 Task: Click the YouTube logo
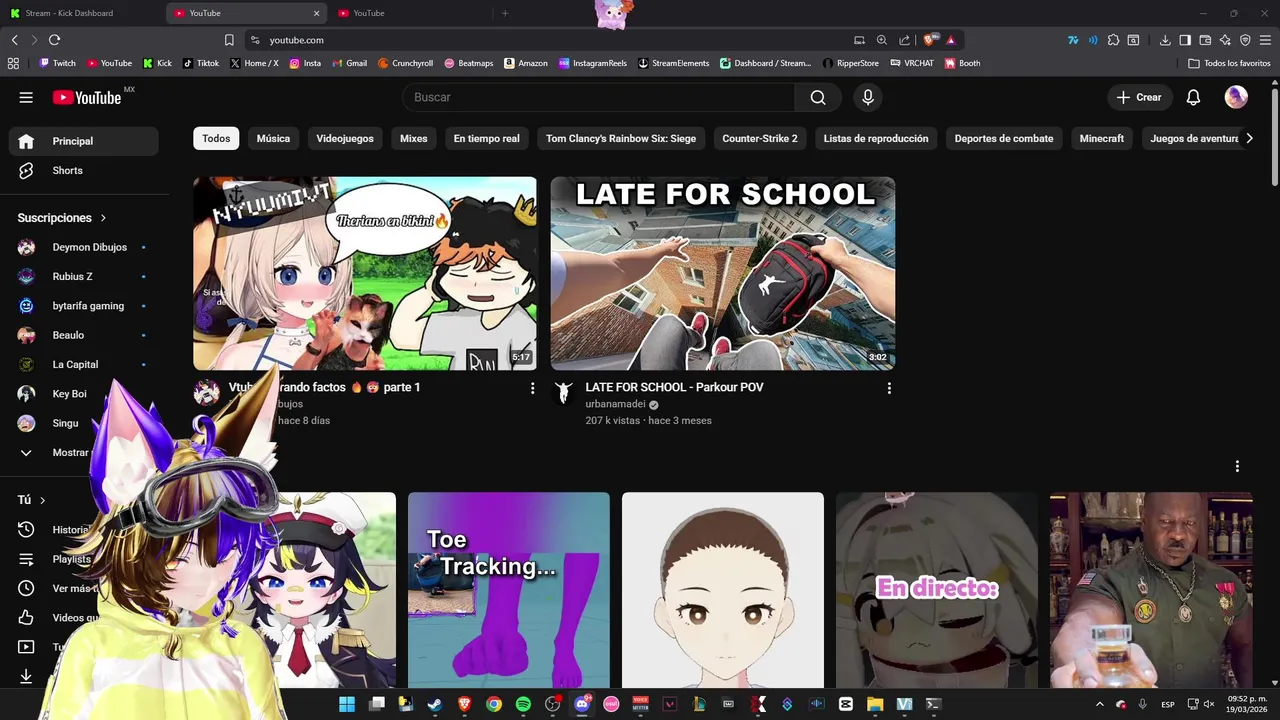(87, 97)
